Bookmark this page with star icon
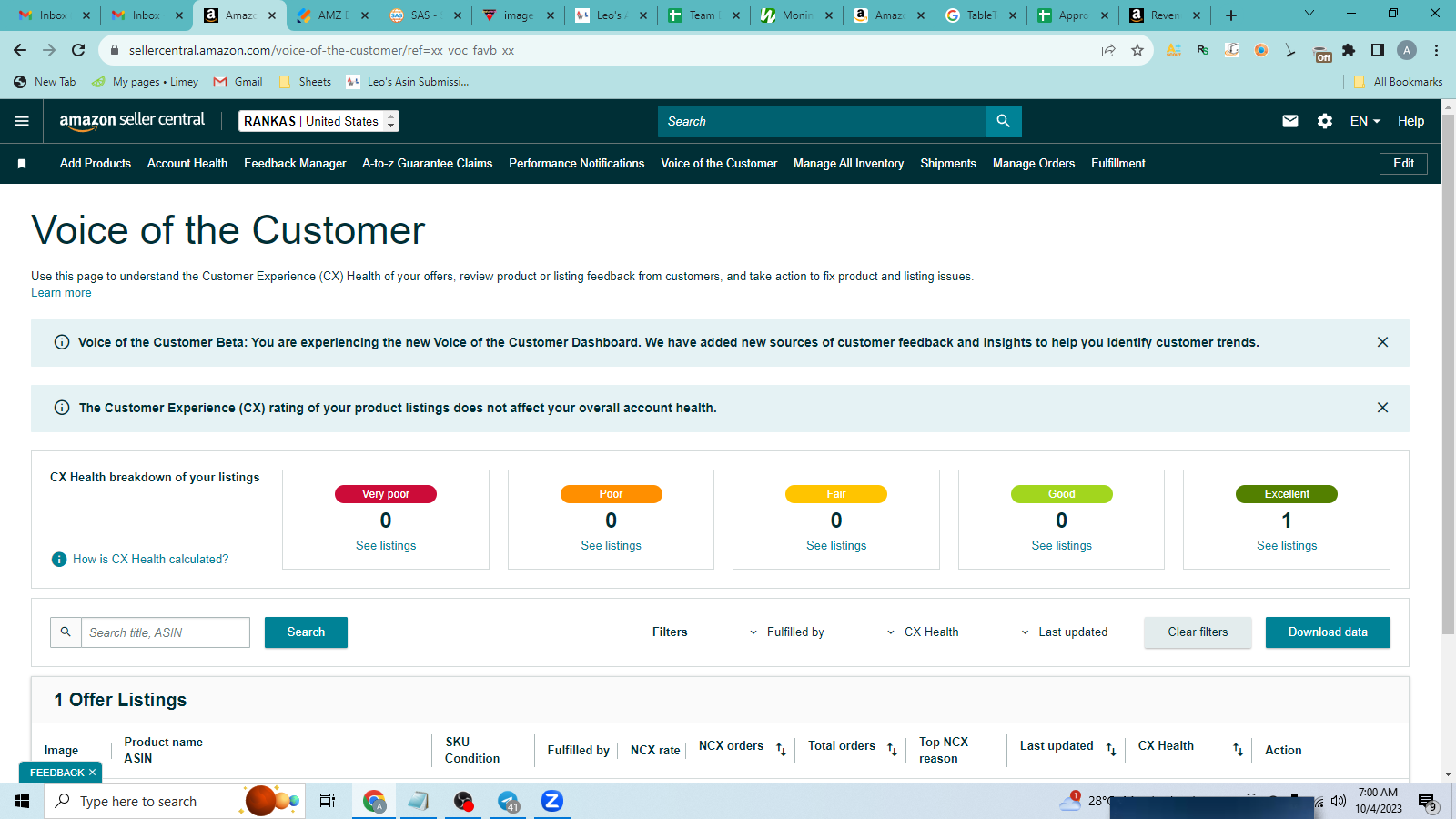 [x=1137, y=50]
